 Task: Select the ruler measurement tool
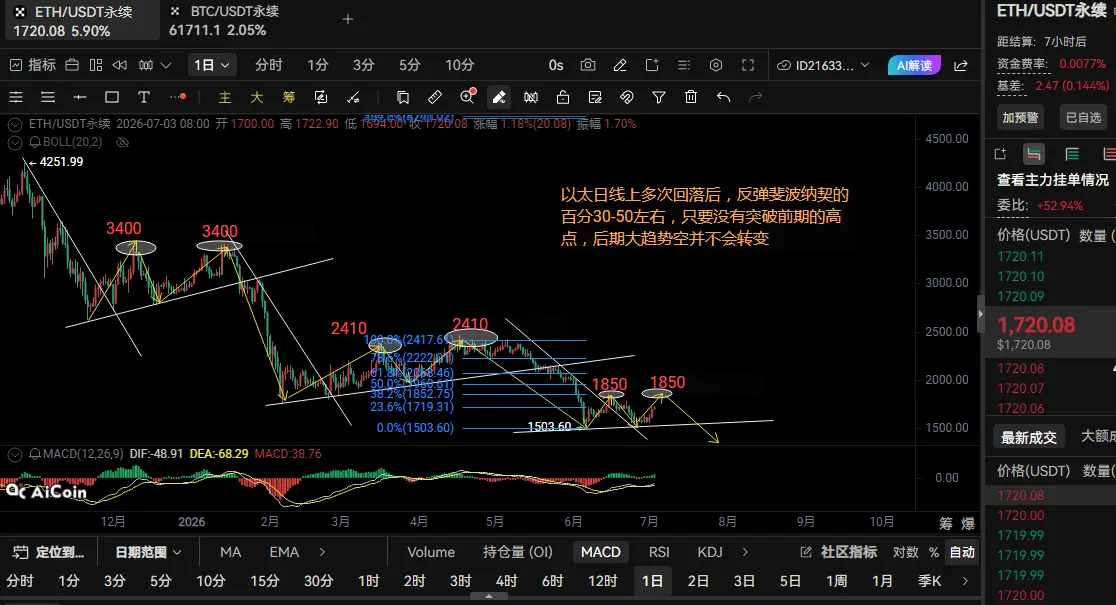coord(435,98)
